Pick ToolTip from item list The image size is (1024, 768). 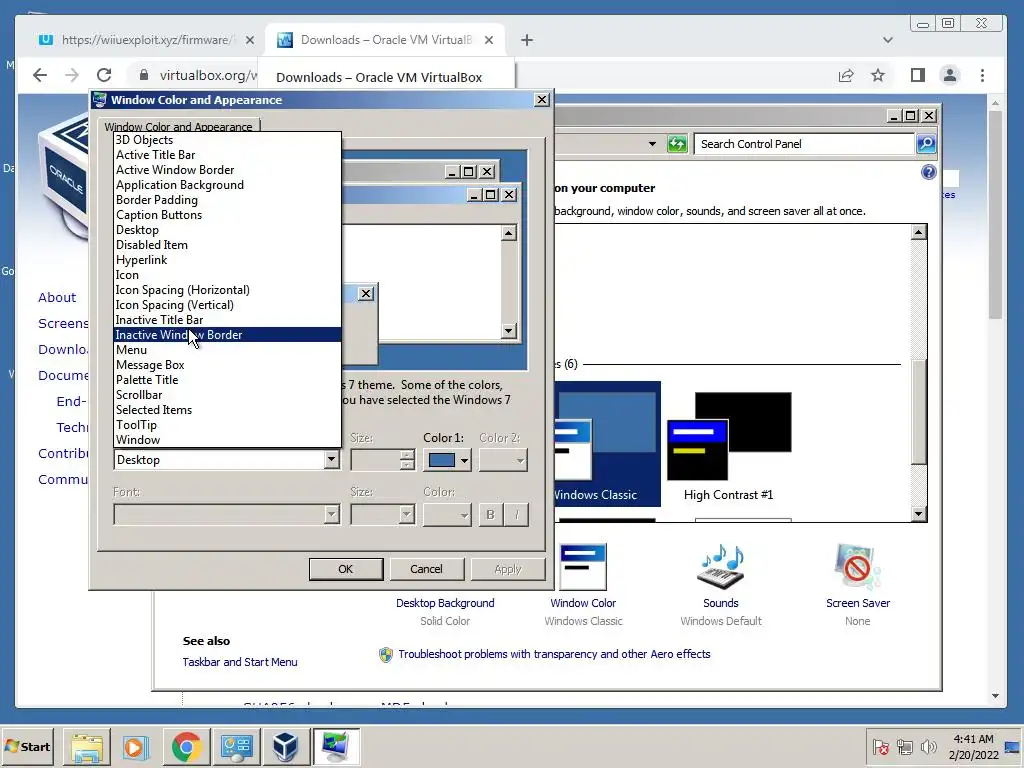point(227,425)
